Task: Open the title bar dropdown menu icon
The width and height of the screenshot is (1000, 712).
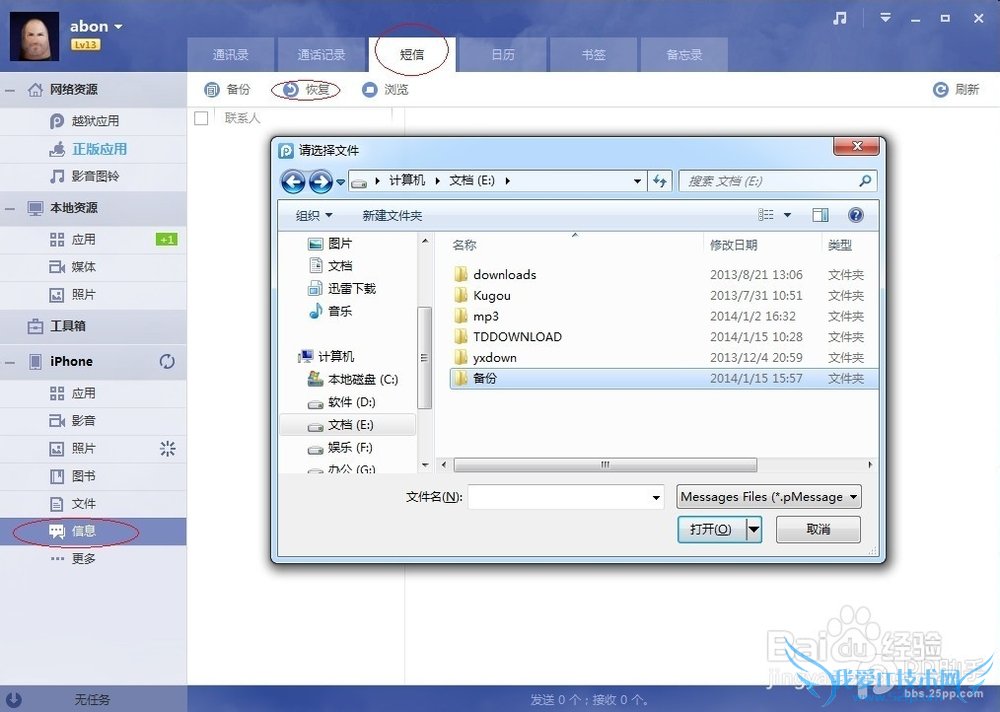Action: point(885,18)
